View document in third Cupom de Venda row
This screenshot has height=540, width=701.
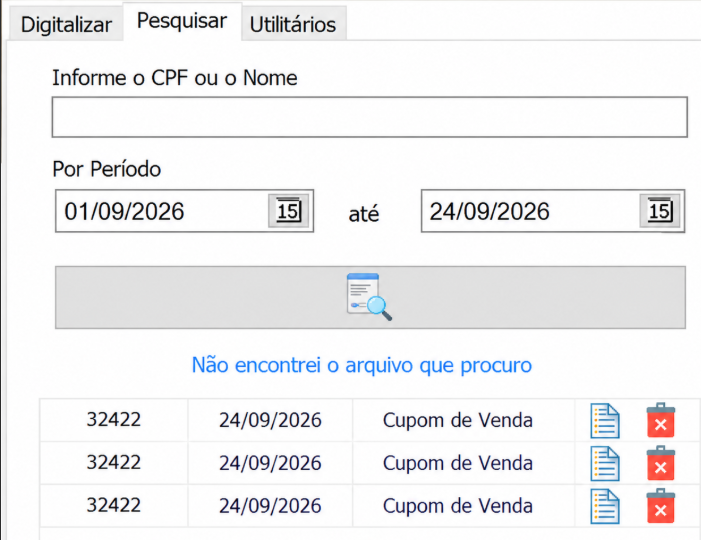pyautogui.click(x=605, y=506)
